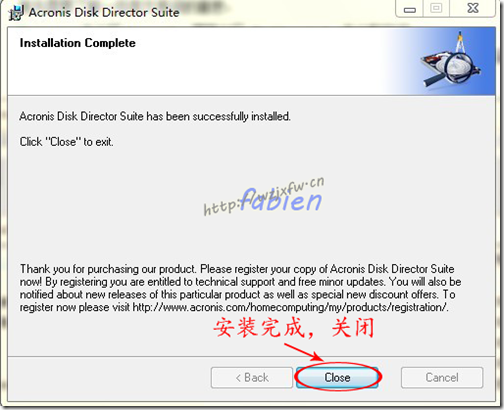Click the Close button to exit installer
The width and height of the screenshot is (504, 410).
pos(337,377)
